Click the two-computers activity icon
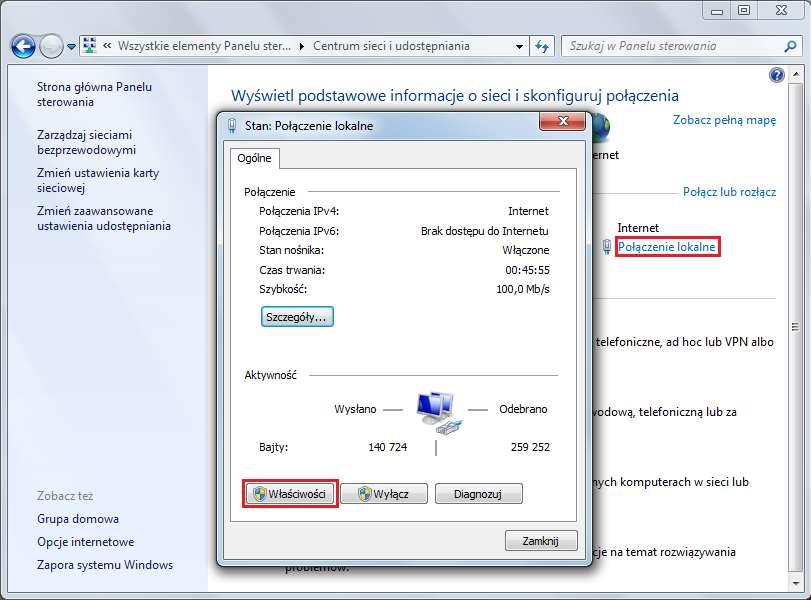811x600 pixels. click(x=438, y=412)
